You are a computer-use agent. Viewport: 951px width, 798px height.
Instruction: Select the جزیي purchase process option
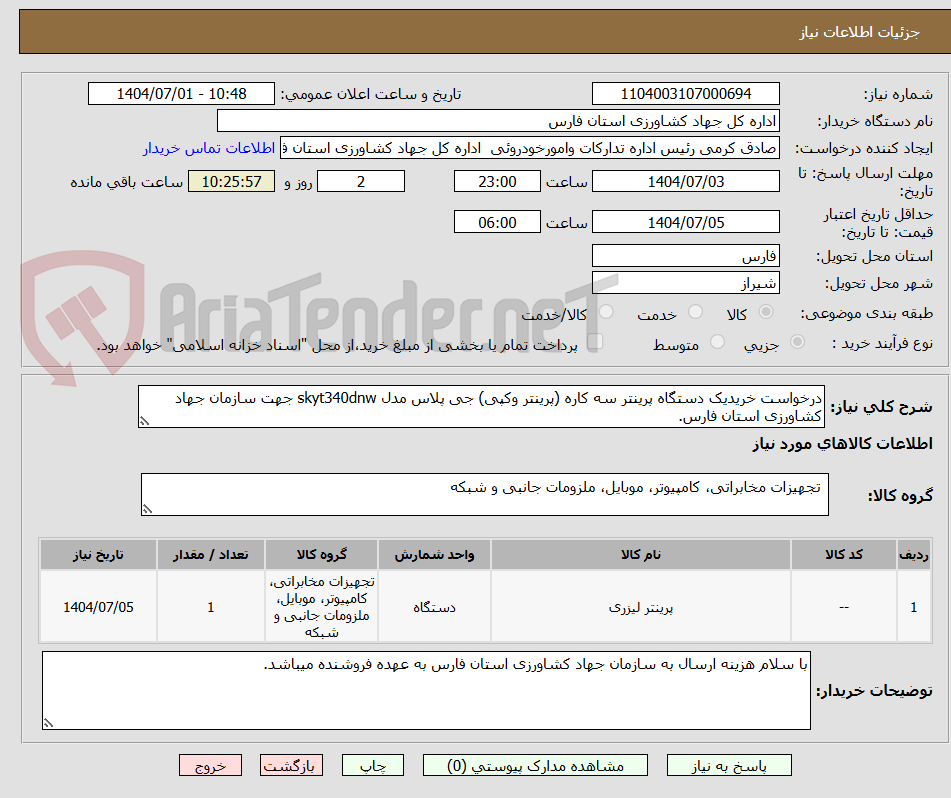point(795,339)
